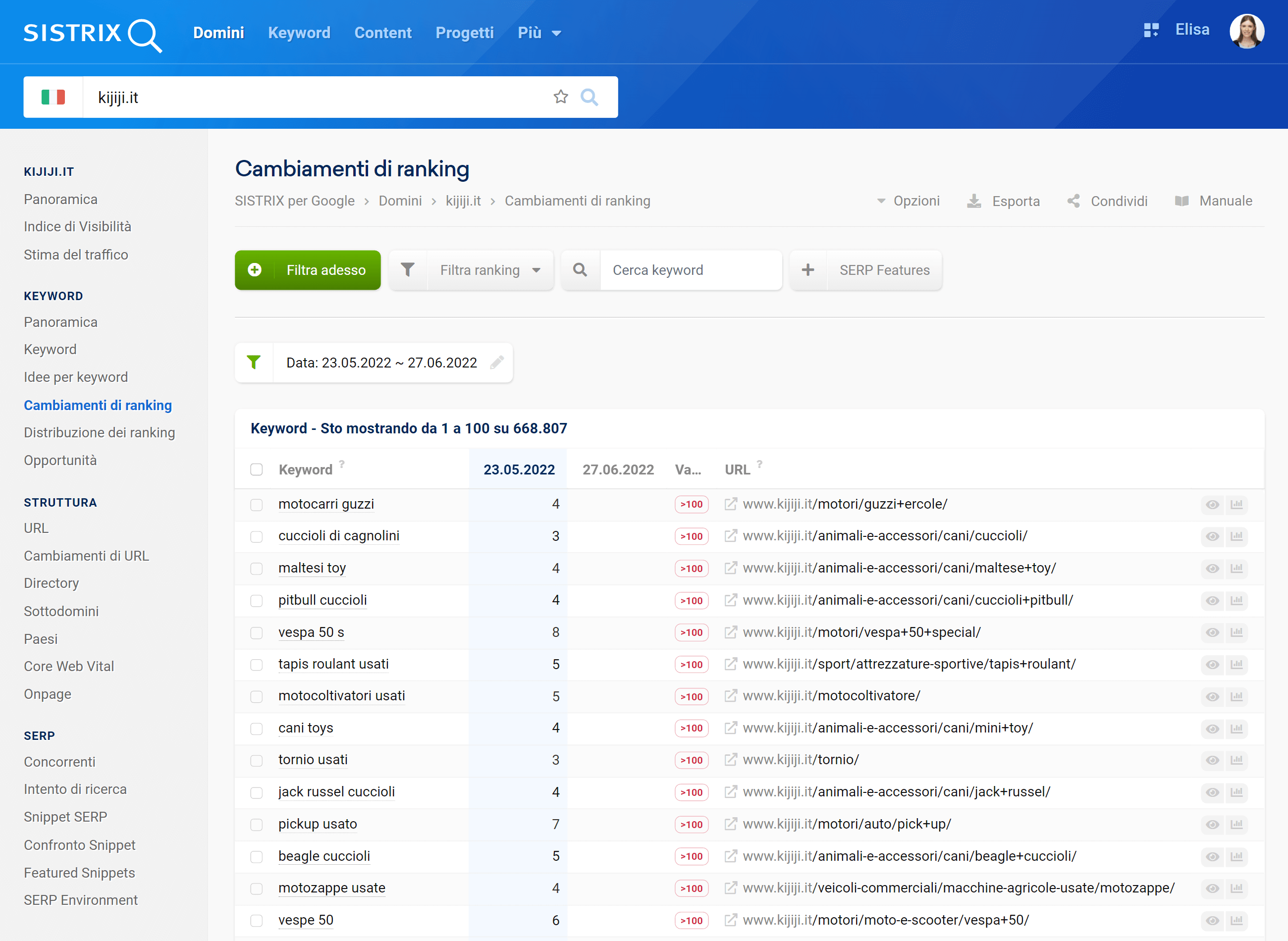
Task: Select Indice di Visibilità in sidebar
Action: pyautogui.click(x=77, y=227)
